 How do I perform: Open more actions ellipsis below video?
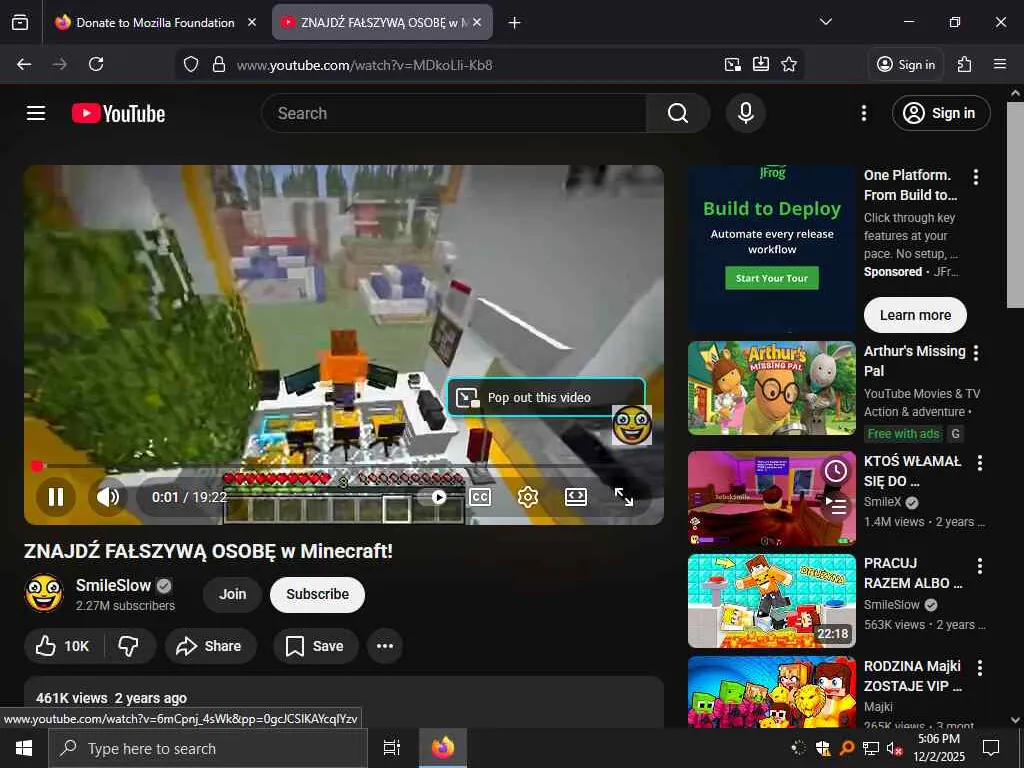[x=385, y=646]
